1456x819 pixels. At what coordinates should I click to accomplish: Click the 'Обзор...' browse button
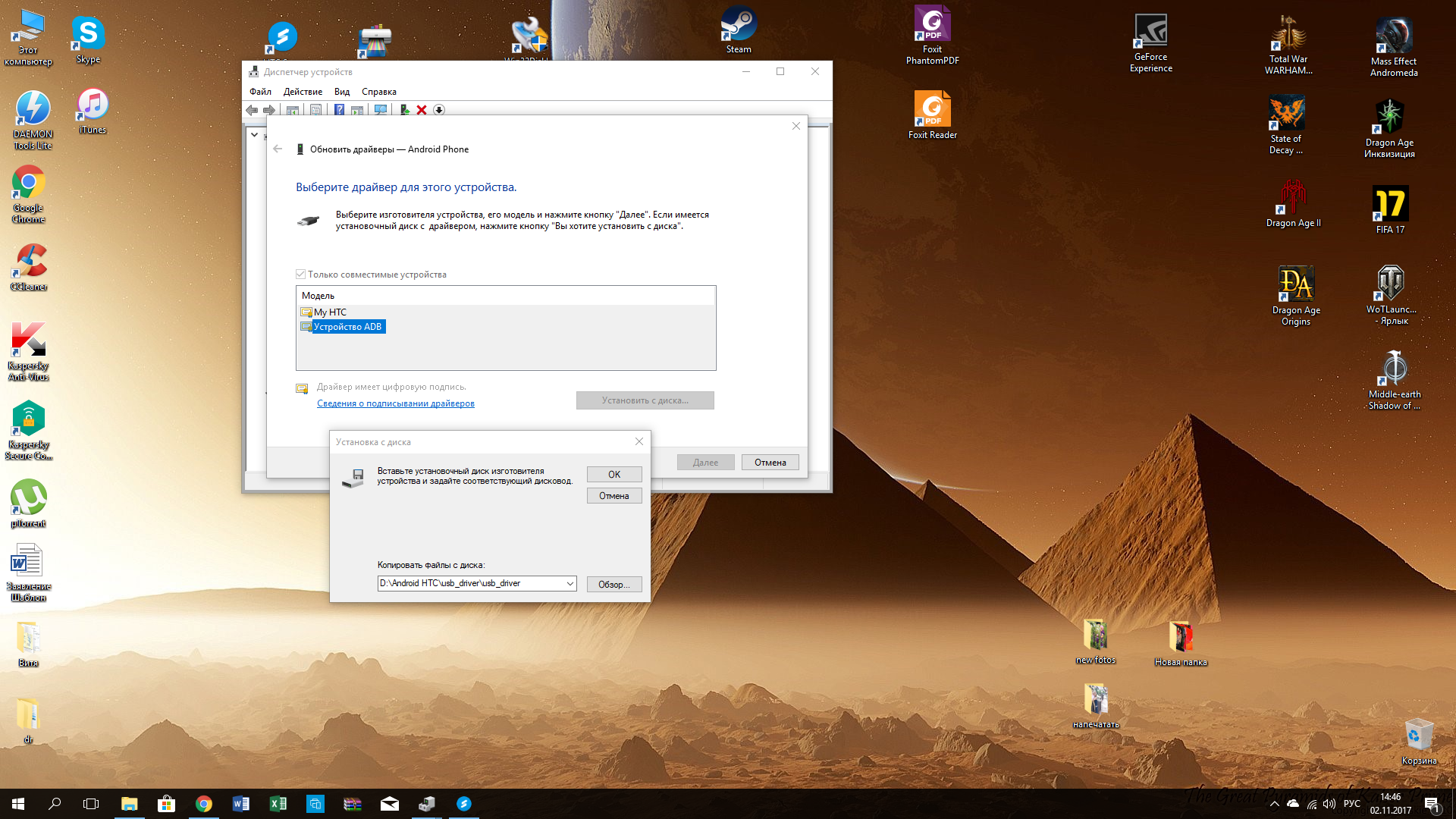pos(613,584)
